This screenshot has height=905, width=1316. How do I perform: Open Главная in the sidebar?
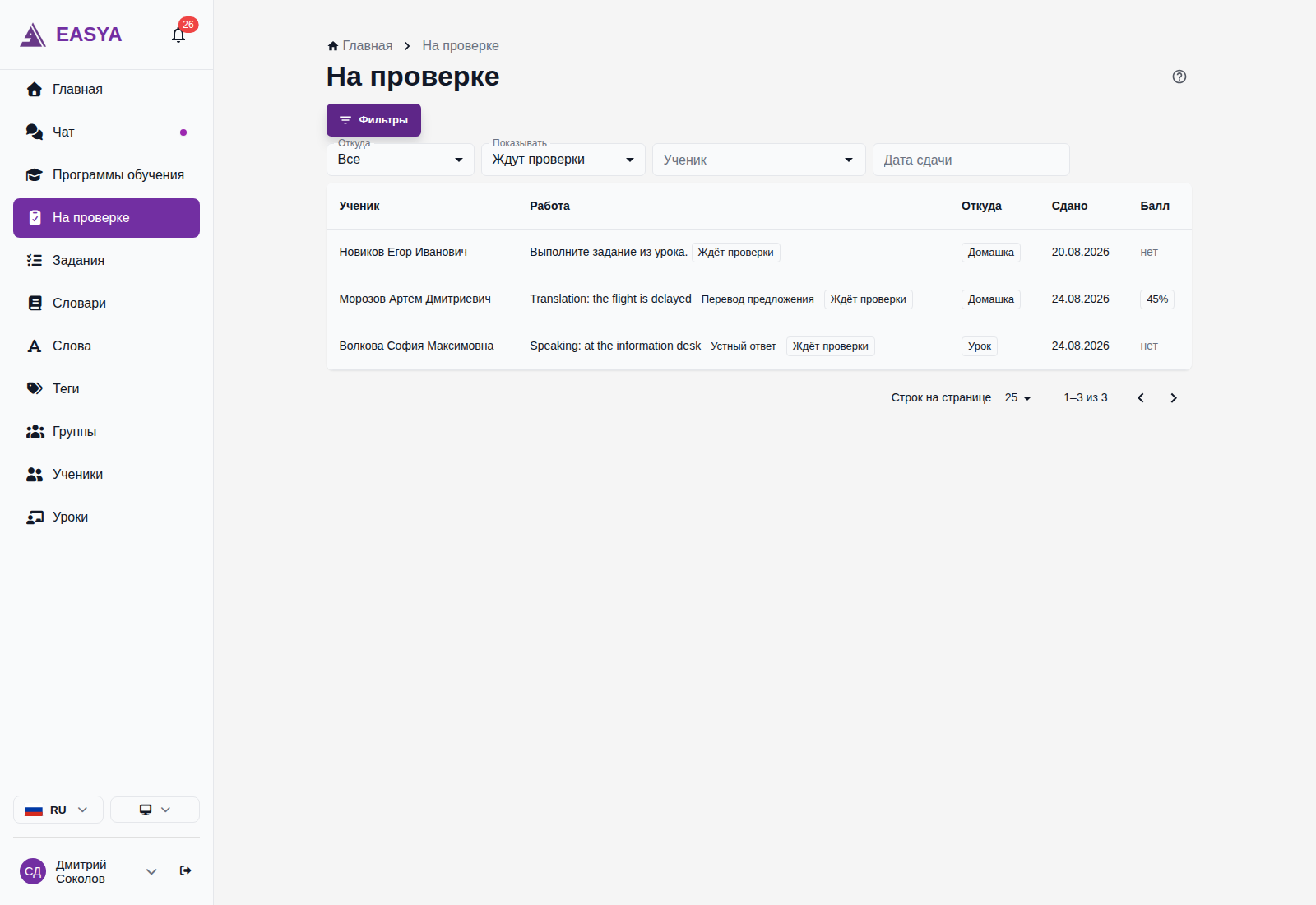click(x=106, y=90)
